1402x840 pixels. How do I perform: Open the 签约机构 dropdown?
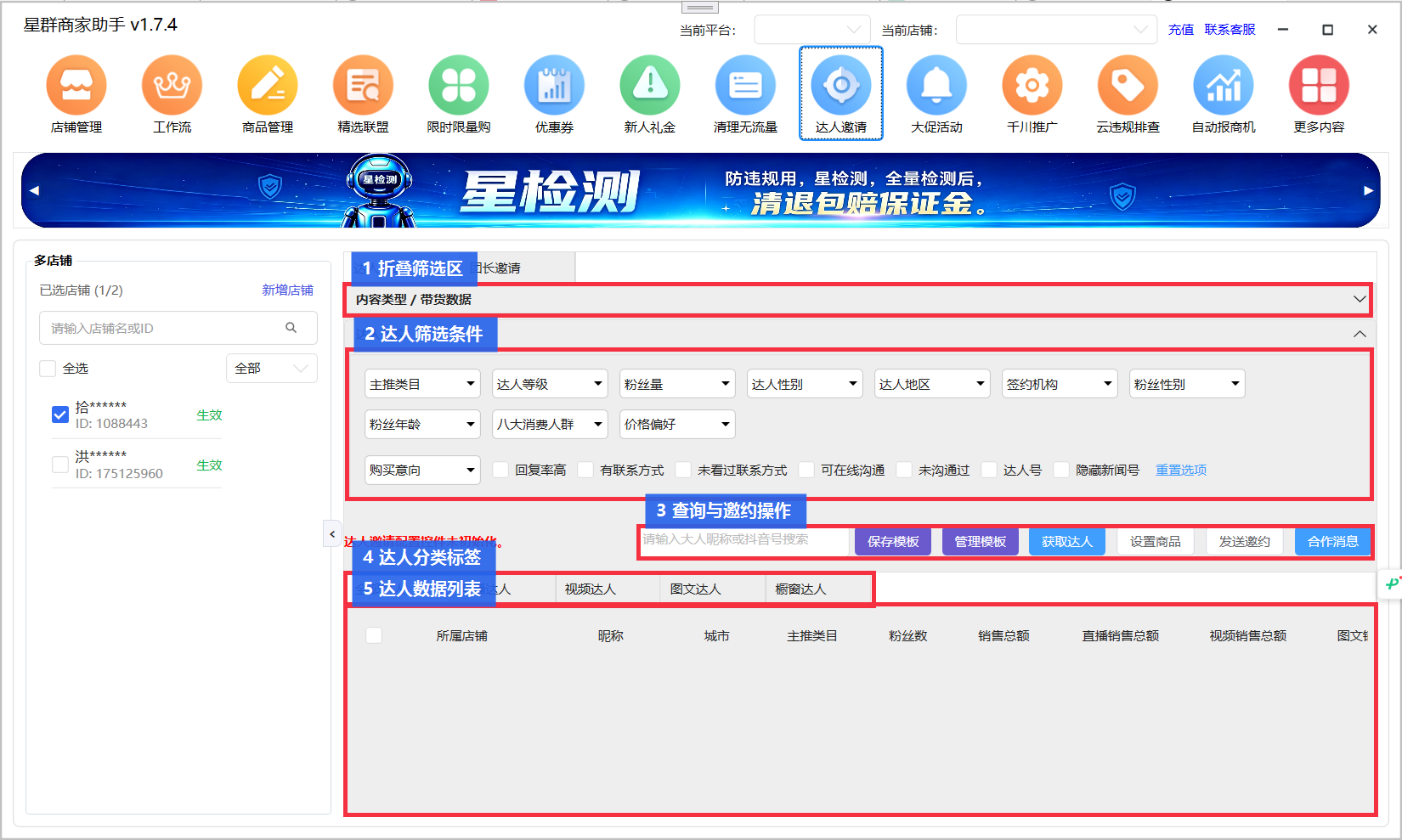coord(1060,384)
